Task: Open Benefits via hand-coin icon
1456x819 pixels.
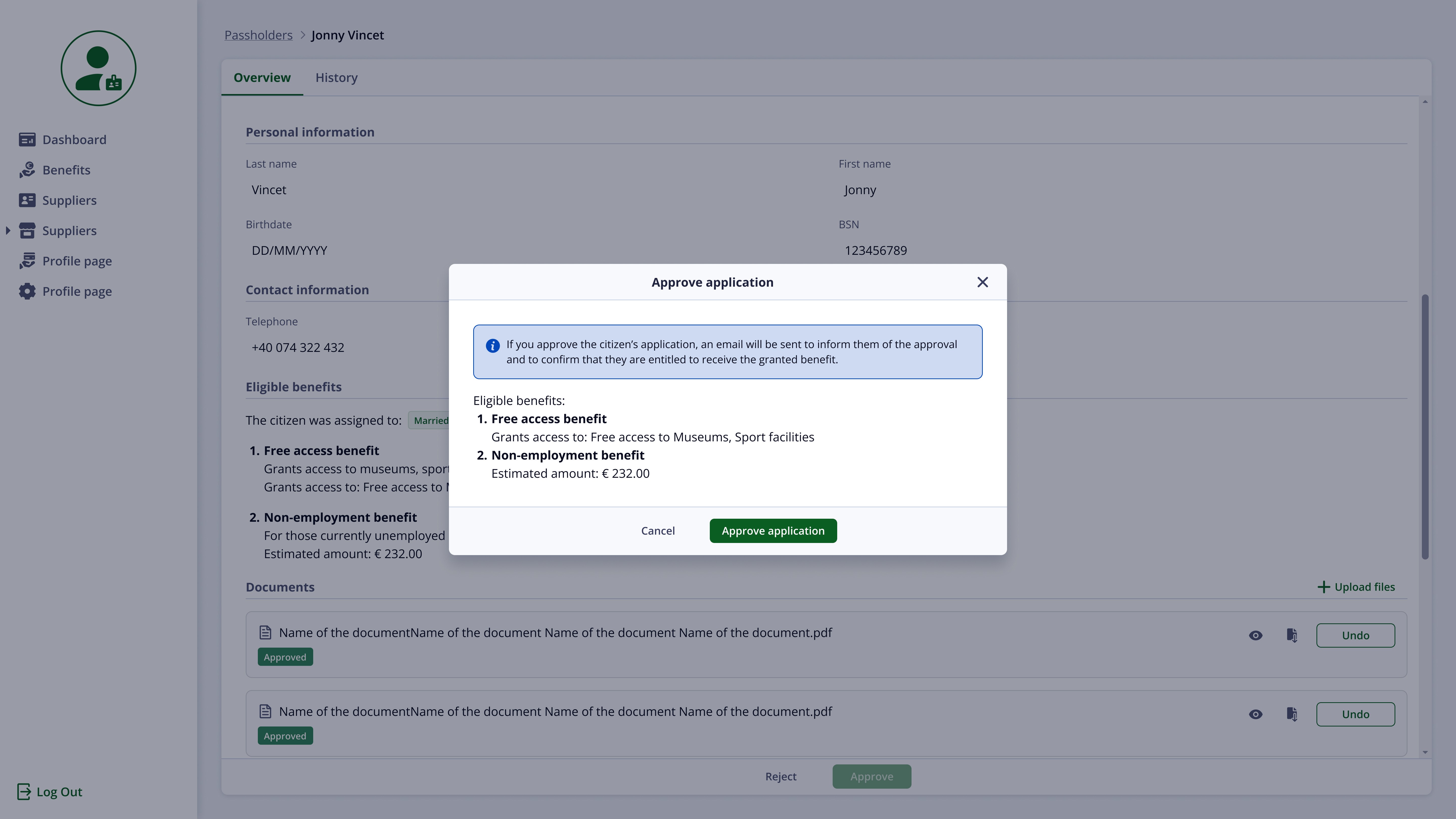Action: (x=27, y=170)
